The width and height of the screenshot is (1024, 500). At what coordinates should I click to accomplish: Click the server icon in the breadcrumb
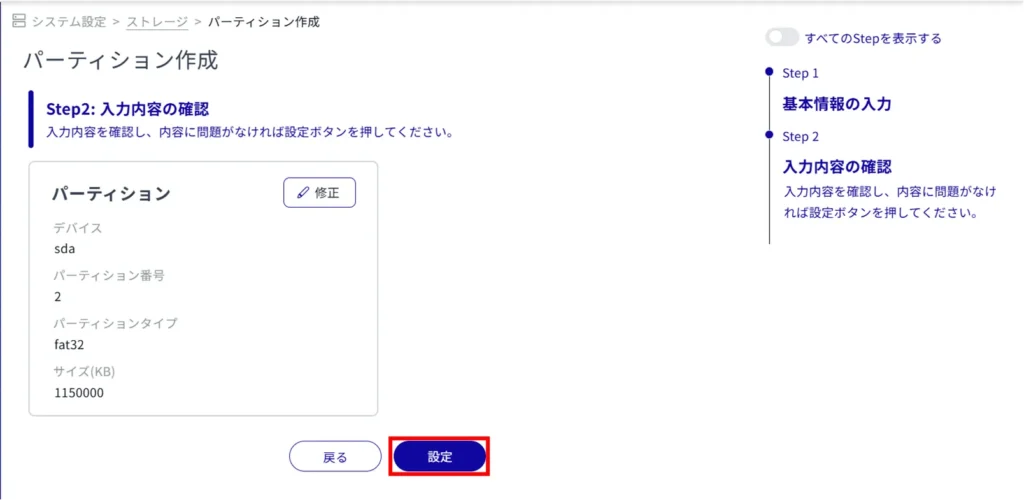pos(18,21)
